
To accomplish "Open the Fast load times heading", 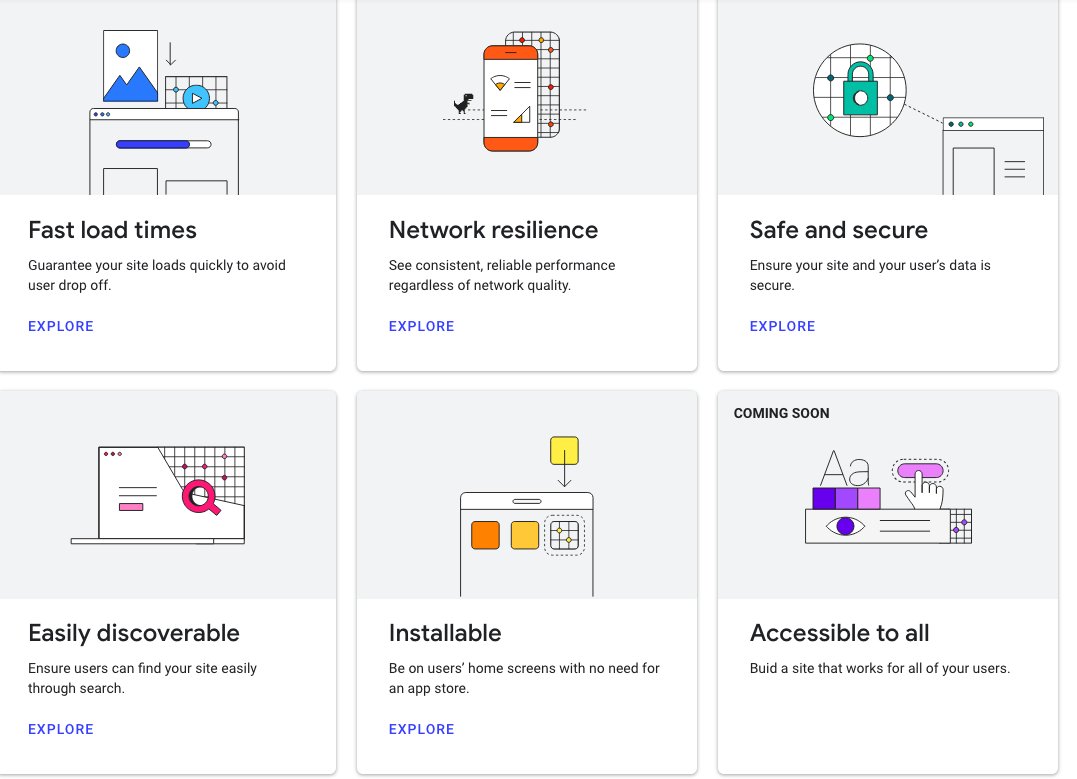I will pos(113,230).
